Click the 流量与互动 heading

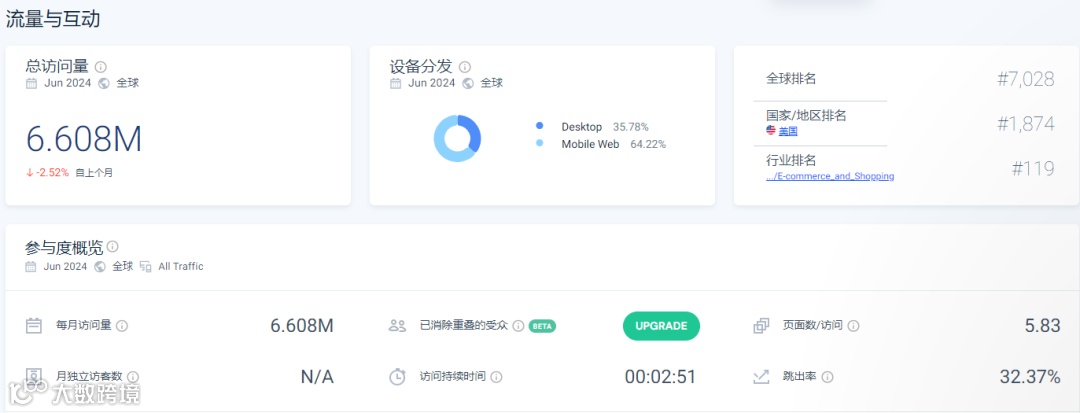point(53,19)
